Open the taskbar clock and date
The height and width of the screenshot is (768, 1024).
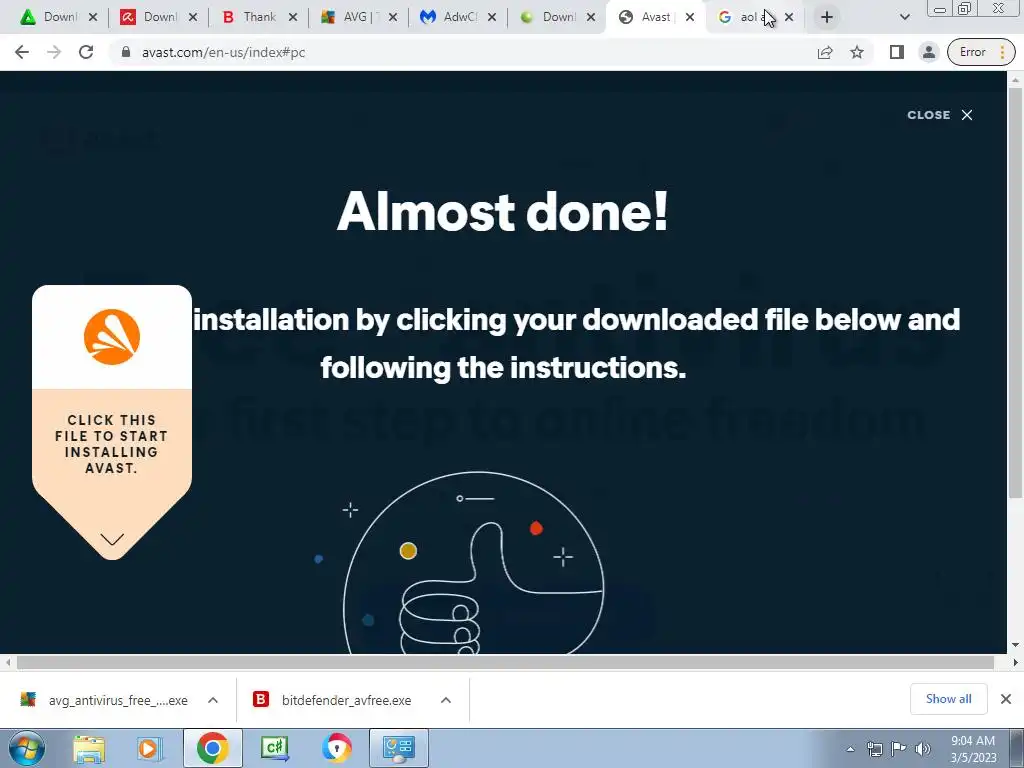[x=973, y=749]
